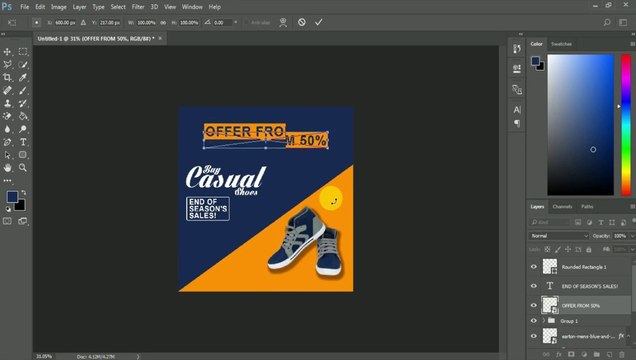The width and height of the screenshot is (636, 360).
Task: Click the link width and height icon
Action: point(163,23)
